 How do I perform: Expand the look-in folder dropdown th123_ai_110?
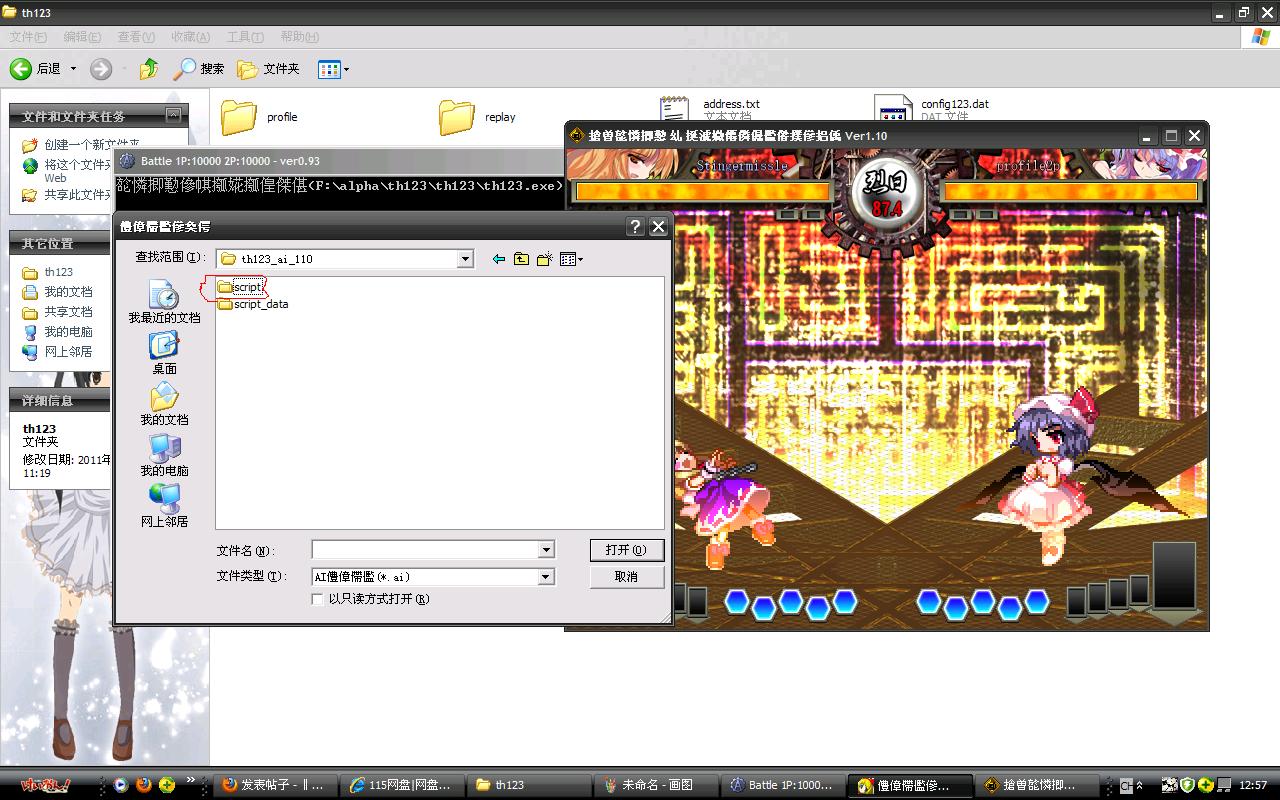(x=465, y=259)
